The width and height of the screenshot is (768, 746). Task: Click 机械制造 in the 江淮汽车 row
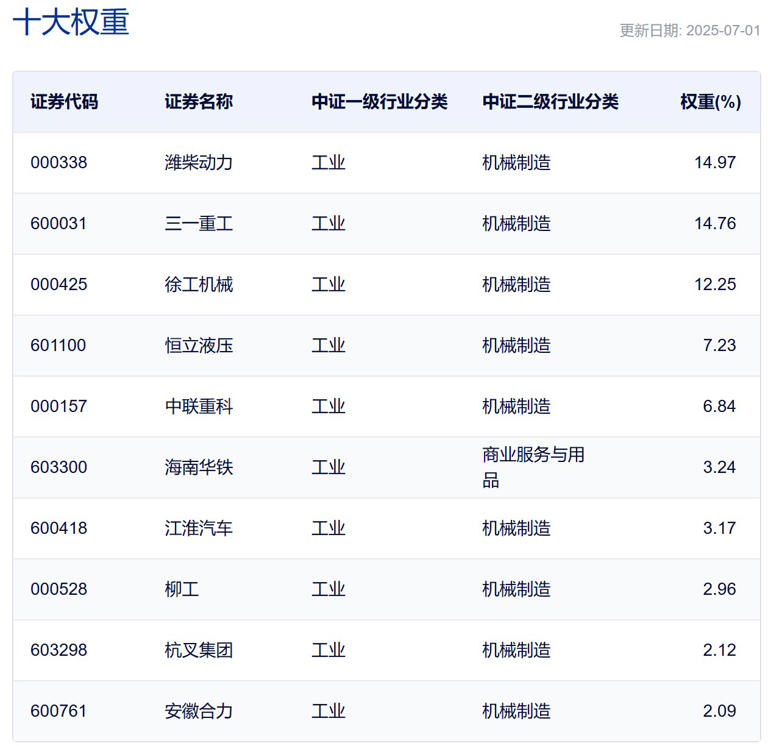click(x=516, y=529)
